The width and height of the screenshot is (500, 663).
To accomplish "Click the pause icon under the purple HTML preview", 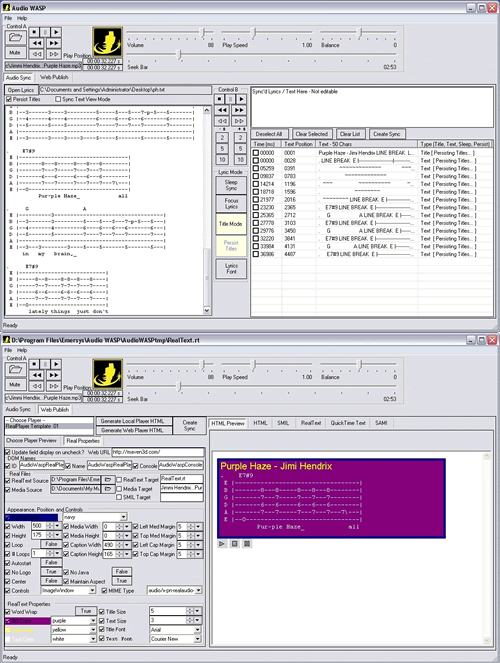I will pyautogui.click(x=247, y=544).
